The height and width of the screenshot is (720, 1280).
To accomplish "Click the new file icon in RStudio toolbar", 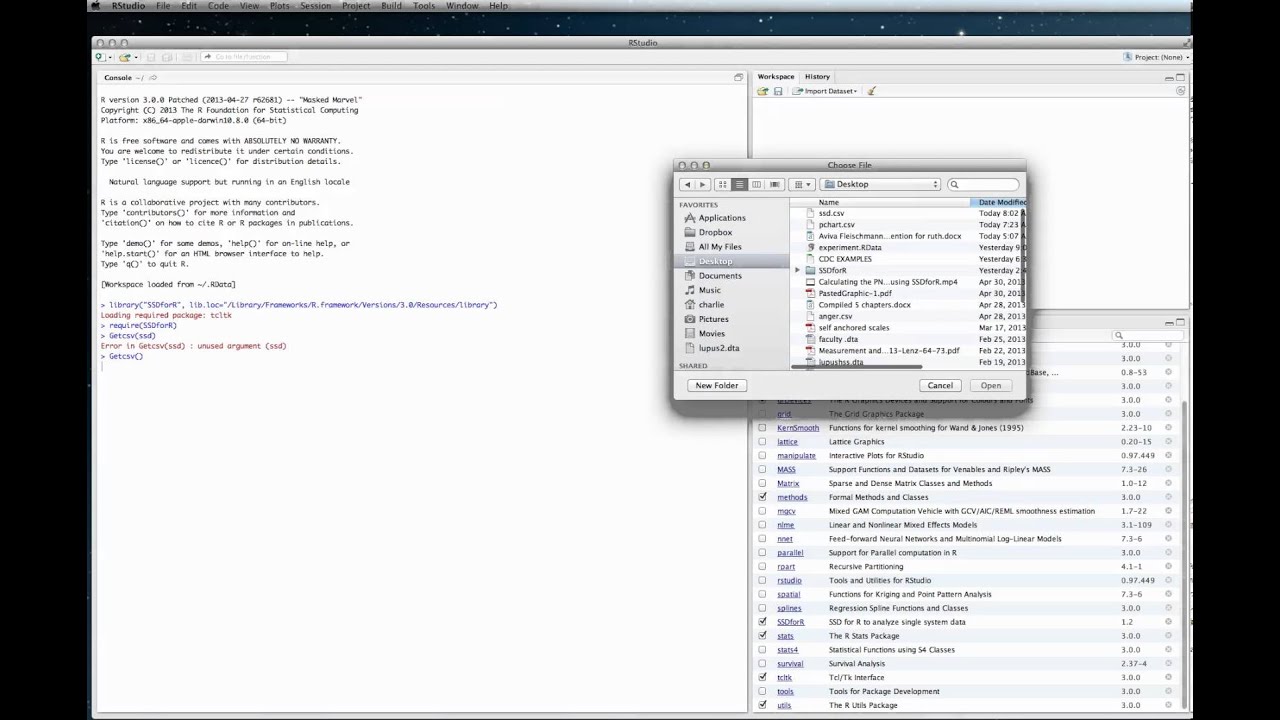I will coord(100,57).
